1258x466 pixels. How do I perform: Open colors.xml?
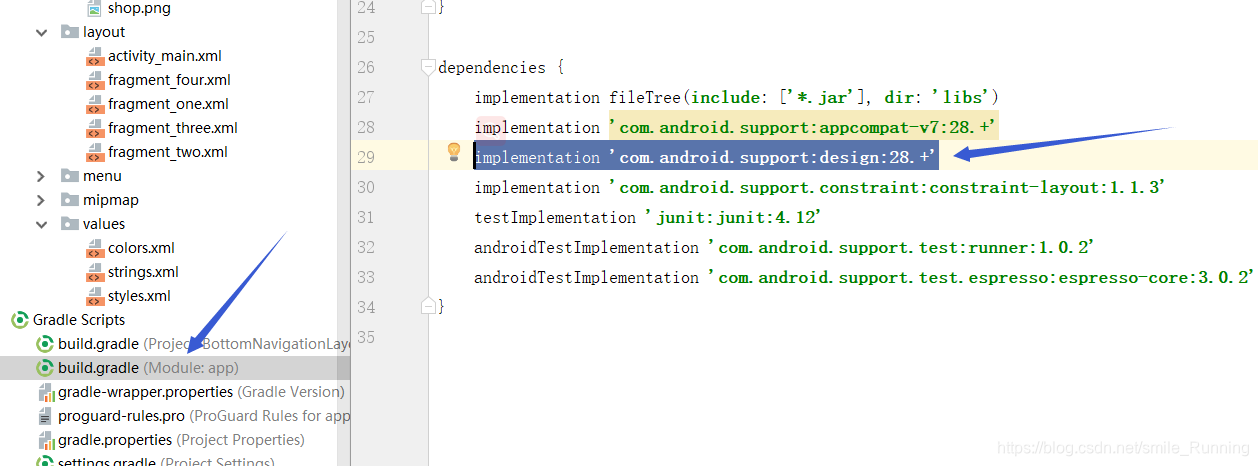click(141, 248)
